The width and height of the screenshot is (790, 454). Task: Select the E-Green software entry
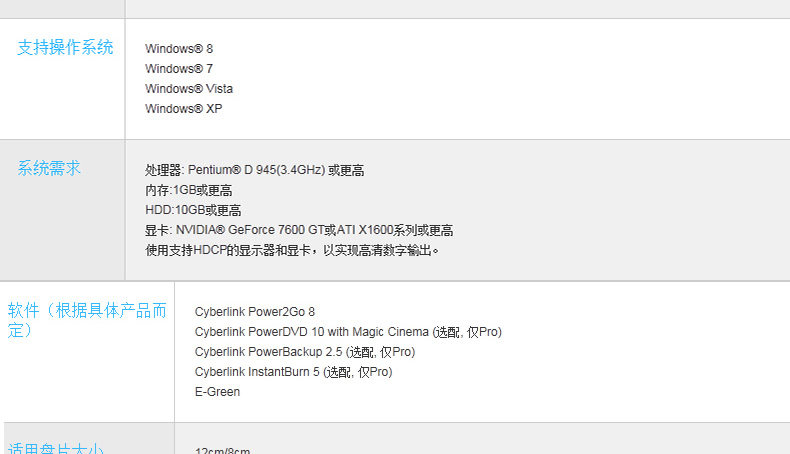point(217,392)
